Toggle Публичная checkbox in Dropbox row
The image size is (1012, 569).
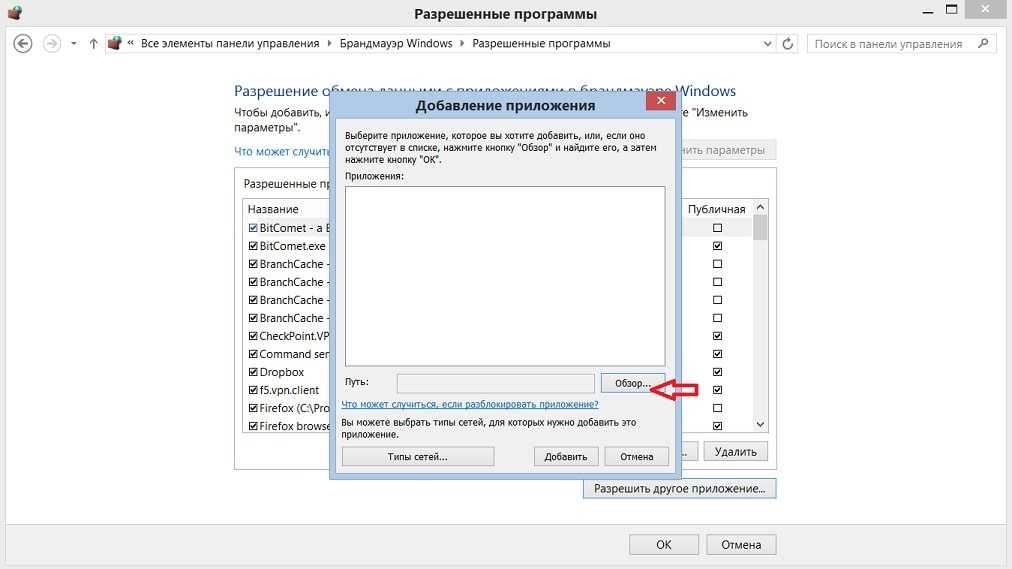point(717,372)
